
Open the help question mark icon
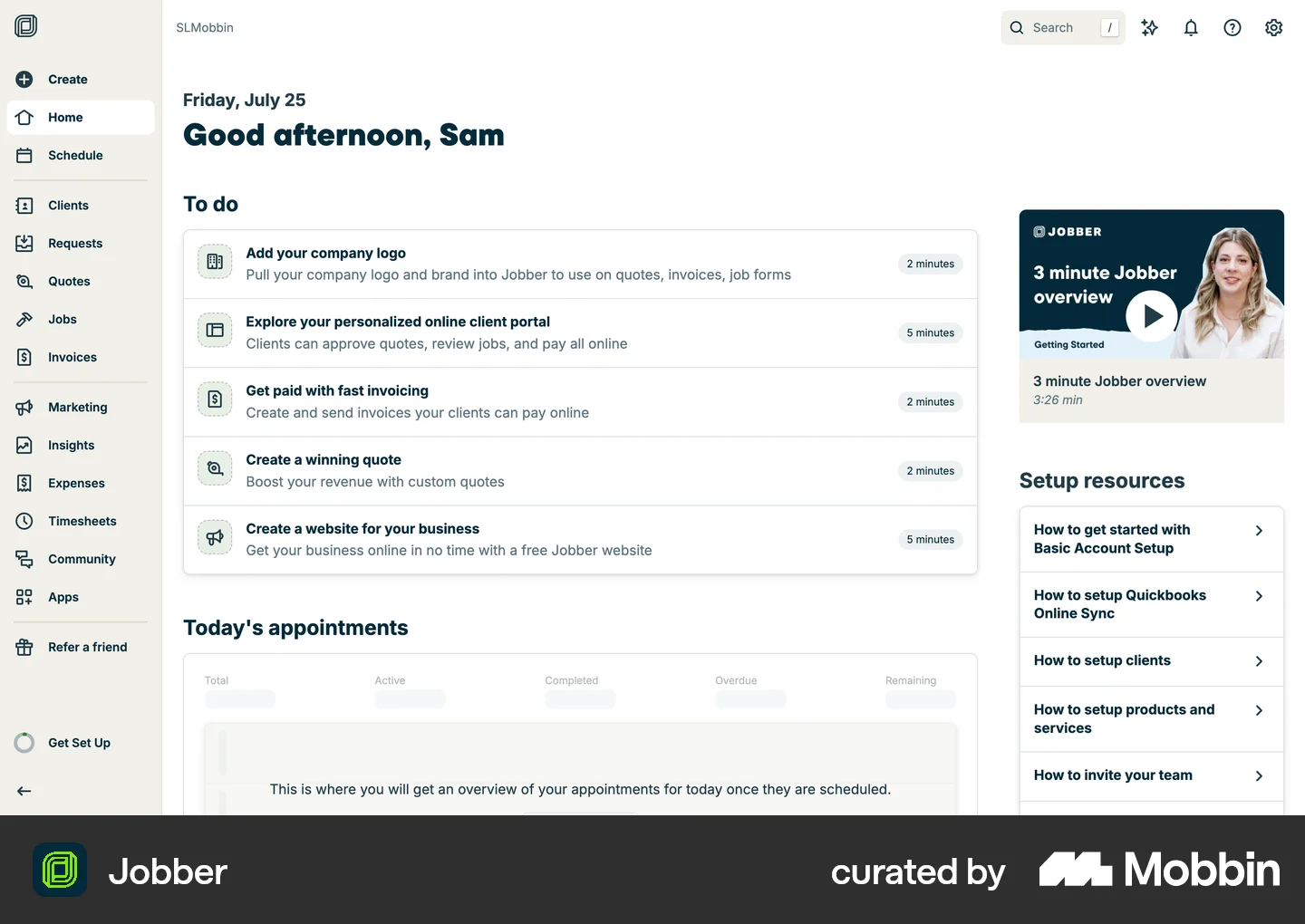click(1232, 28)
